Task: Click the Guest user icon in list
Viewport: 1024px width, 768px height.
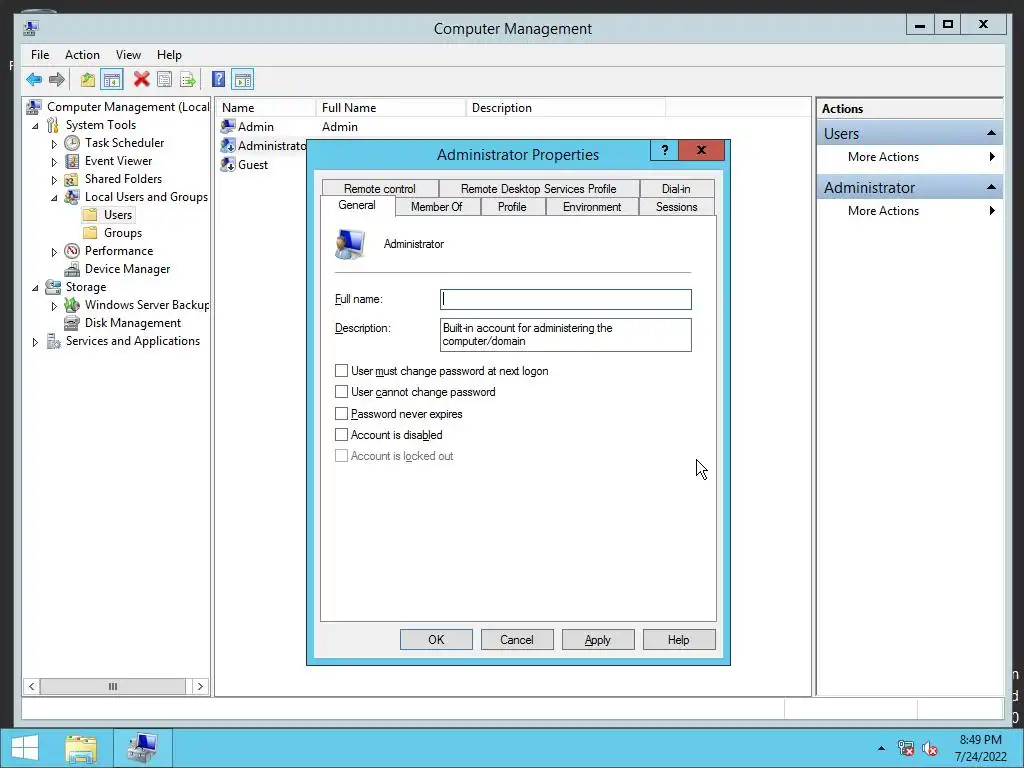Action: coord(228,165)
